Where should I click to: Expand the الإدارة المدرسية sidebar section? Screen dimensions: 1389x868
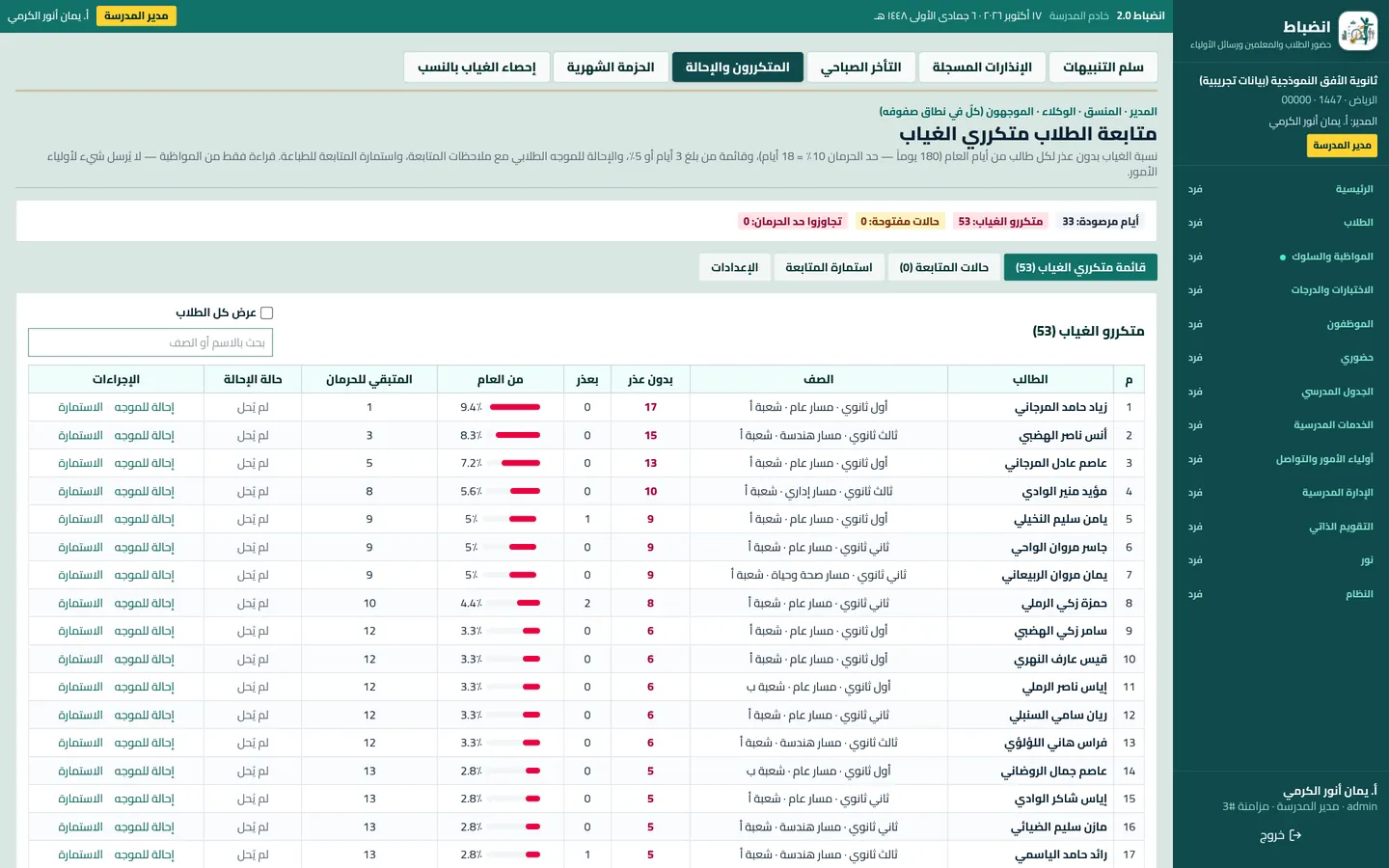pyautogui.click(x=1281, y=493)
